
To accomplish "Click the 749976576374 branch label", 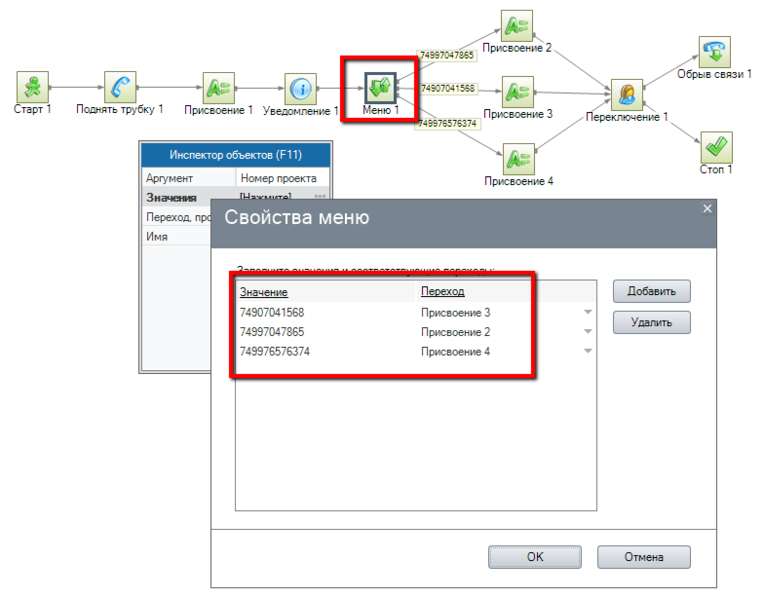I will 448,124.
